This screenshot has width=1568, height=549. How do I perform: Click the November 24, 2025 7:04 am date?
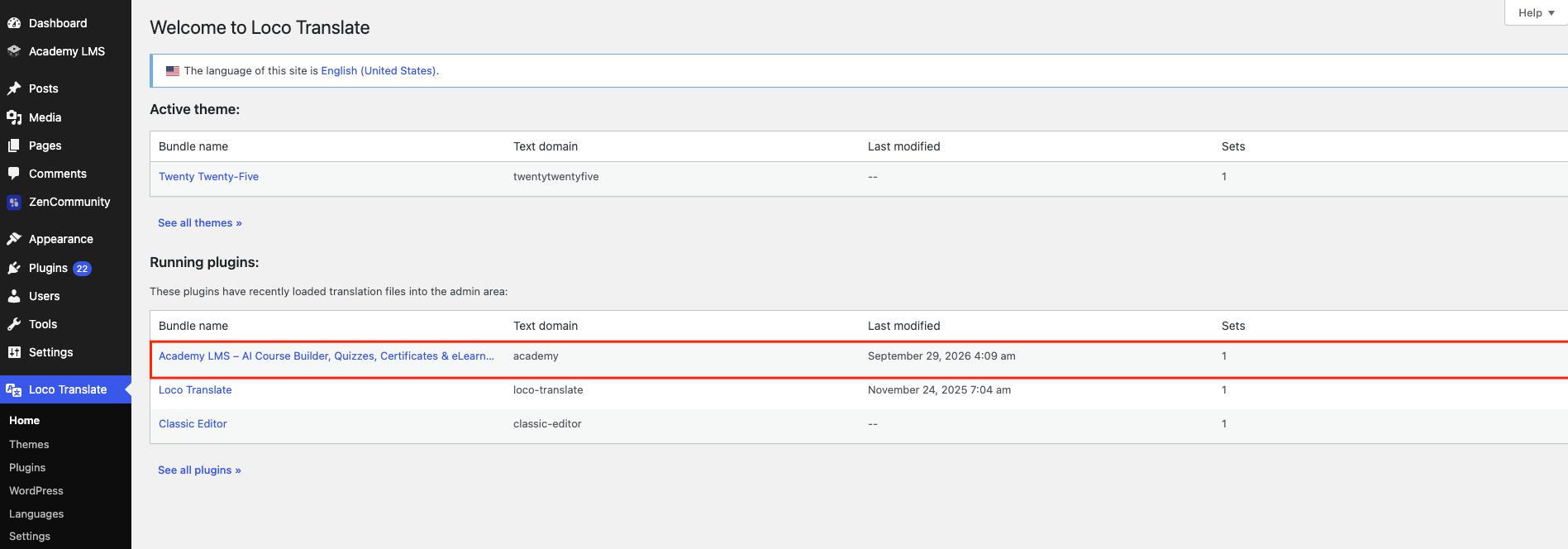(939, 390)
